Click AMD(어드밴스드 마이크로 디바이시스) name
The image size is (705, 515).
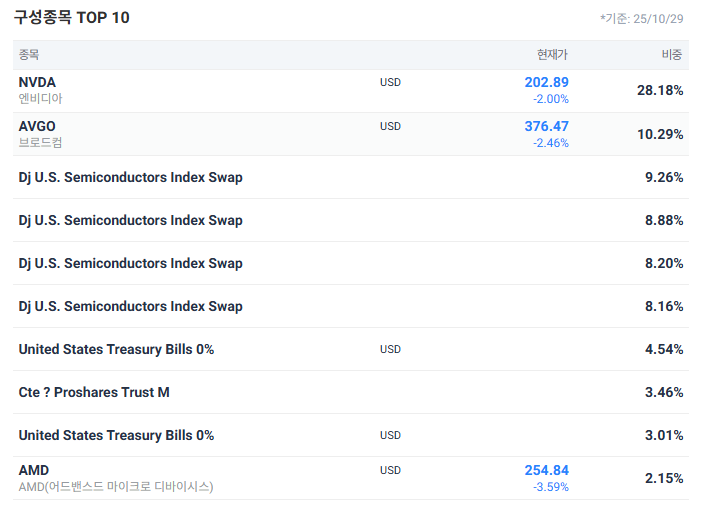click(x=116, y=487)
